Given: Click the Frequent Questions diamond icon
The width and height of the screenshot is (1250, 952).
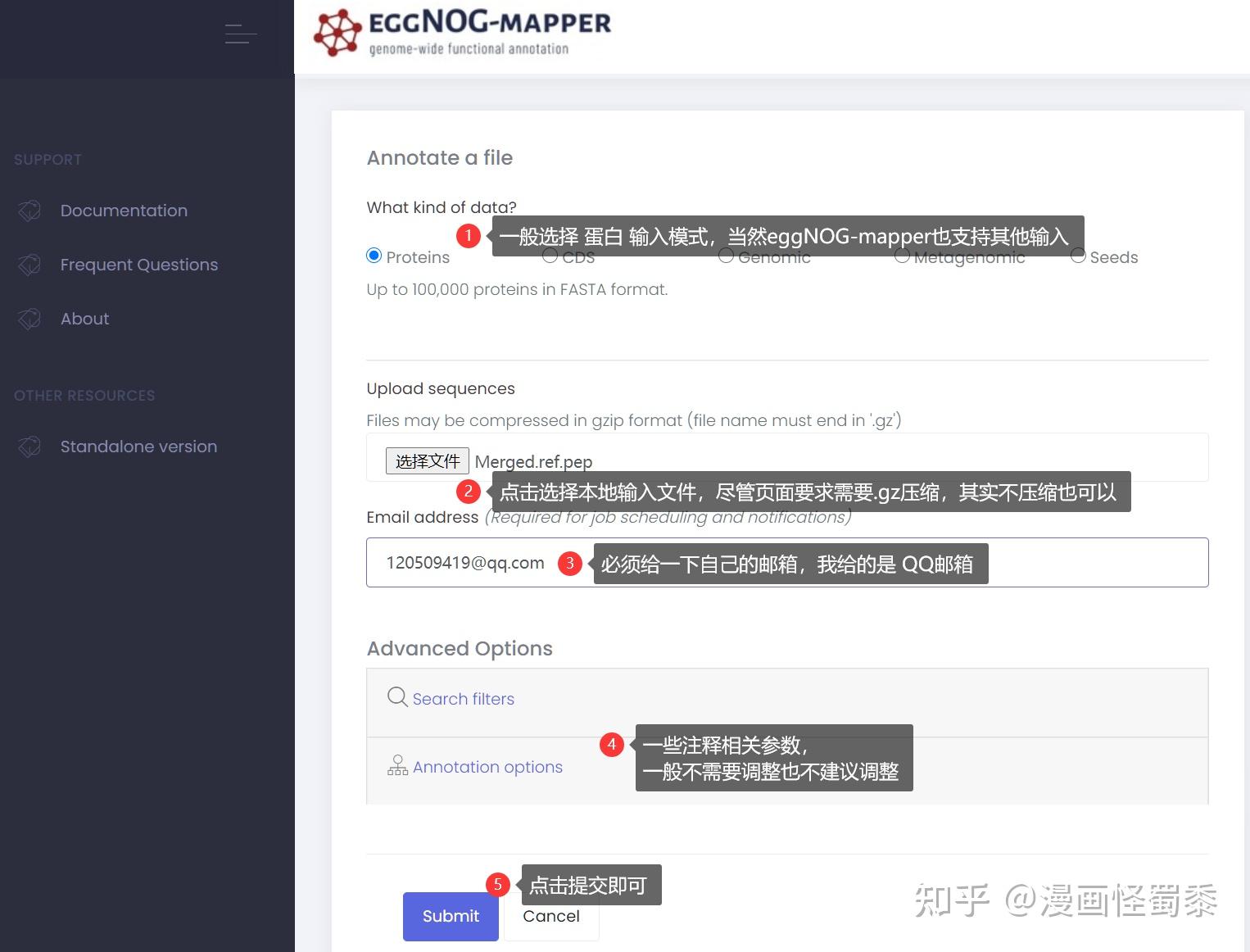Looking at the screenshot, I should coord(29,265).
